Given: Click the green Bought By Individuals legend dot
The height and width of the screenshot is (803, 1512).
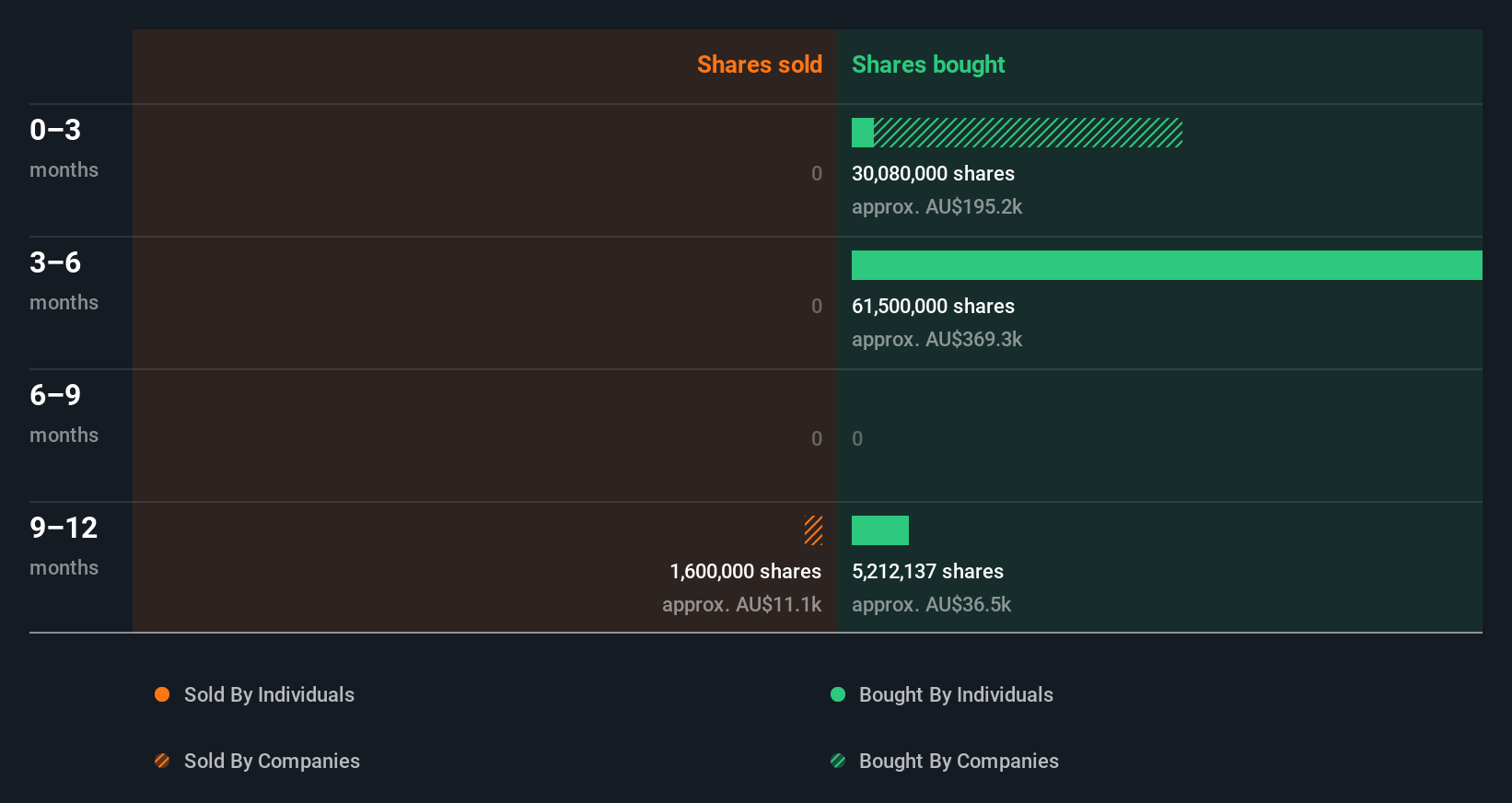Looking at the screenshot, I should 838,694.
